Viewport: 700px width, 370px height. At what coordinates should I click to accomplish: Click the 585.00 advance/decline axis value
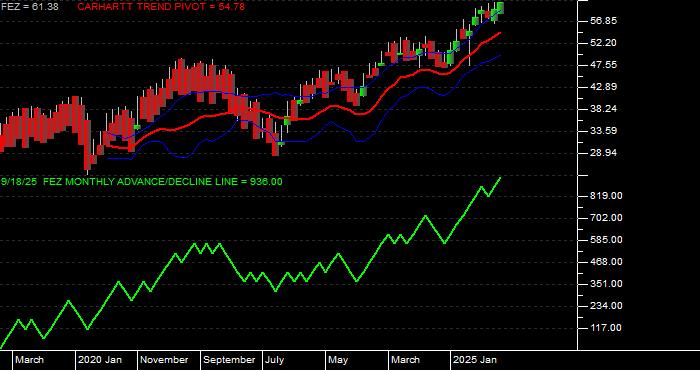tap(606, 240)
